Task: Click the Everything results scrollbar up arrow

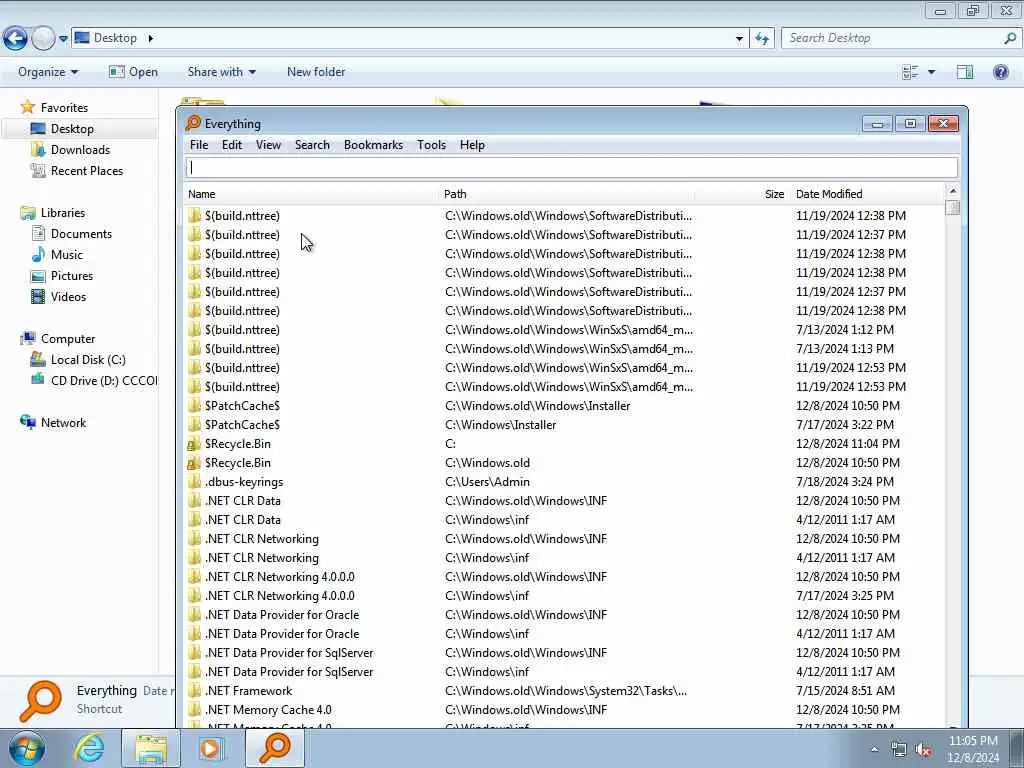Action: coord(952,191)
